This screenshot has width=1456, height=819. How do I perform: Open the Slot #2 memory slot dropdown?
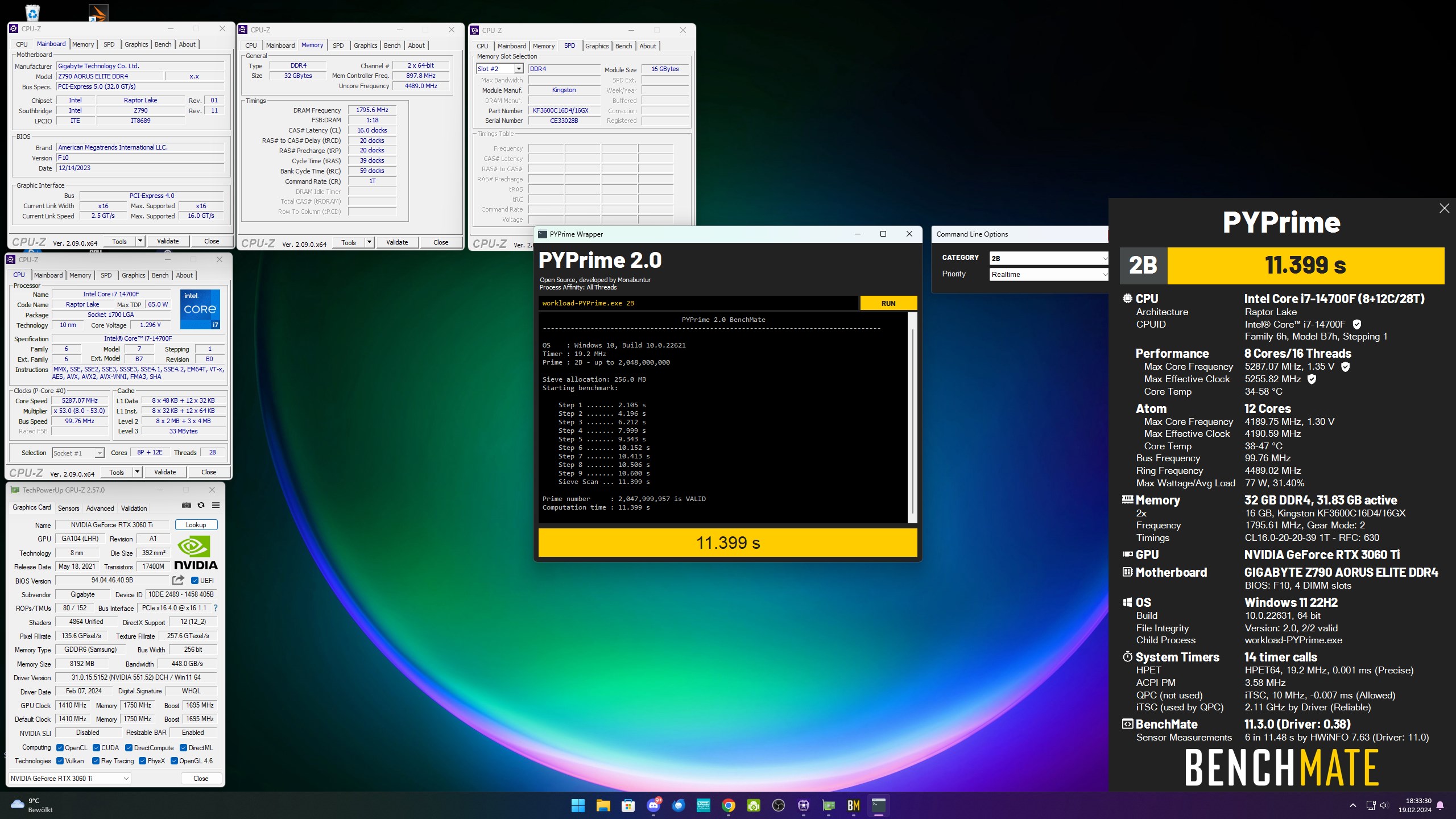(500, 69)
